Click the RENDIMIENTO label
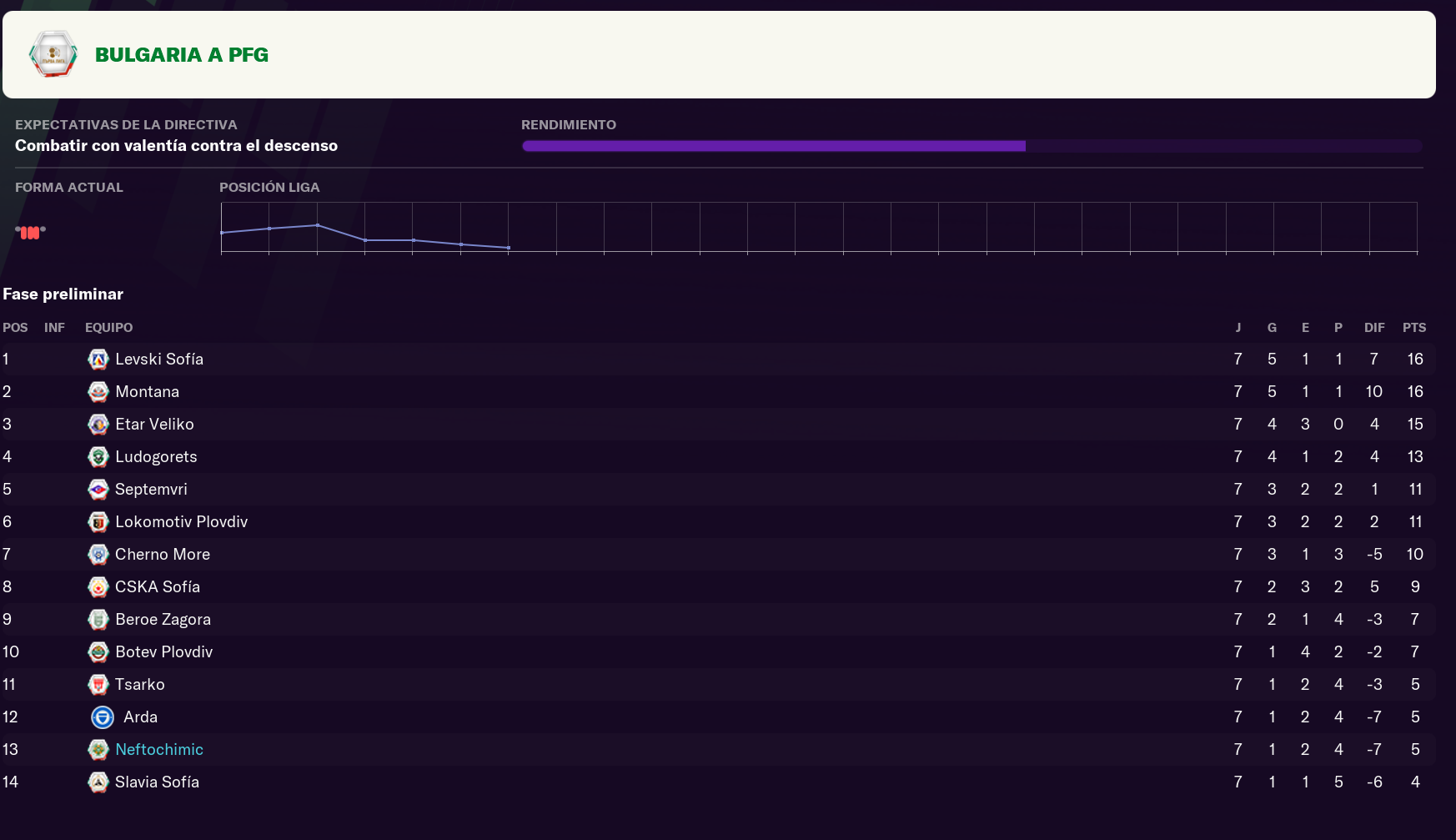The width and height of the screenshot is (1456, 840). [569, 125]
